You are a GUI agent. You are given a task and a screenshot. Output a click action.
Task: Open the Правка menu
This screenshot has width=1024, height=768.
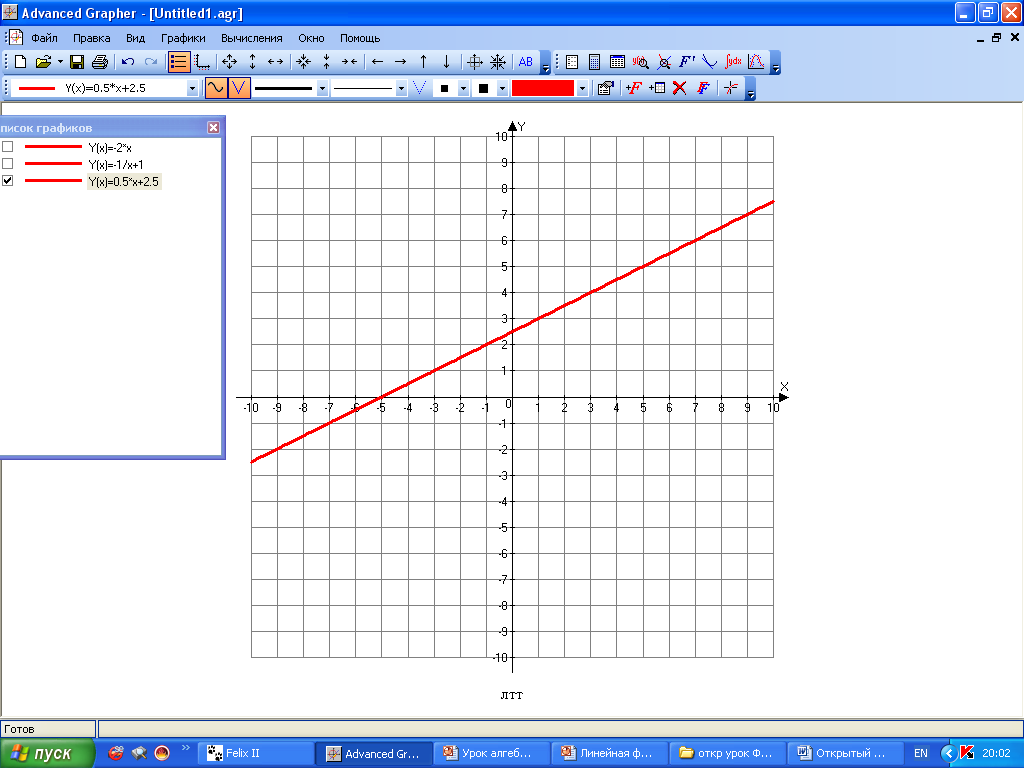(91, 38)
